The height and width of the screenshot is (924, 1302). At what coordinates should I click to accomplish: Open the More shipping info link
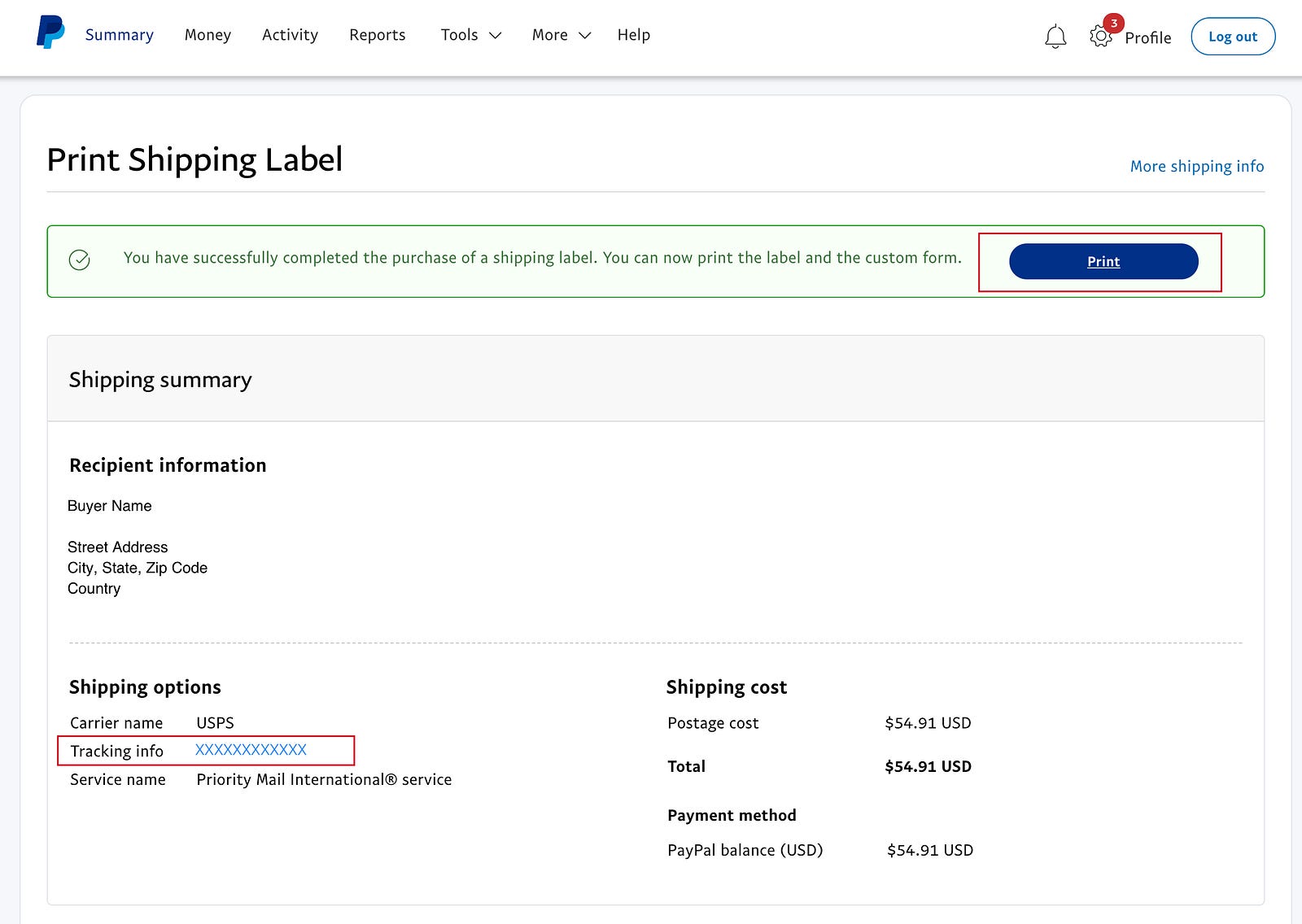point(1197,166)
